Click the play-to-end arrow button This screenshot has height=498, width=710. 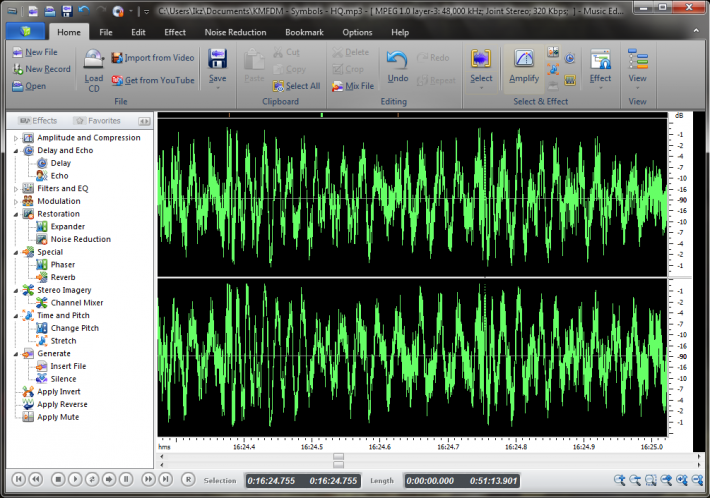coord(109,479)
